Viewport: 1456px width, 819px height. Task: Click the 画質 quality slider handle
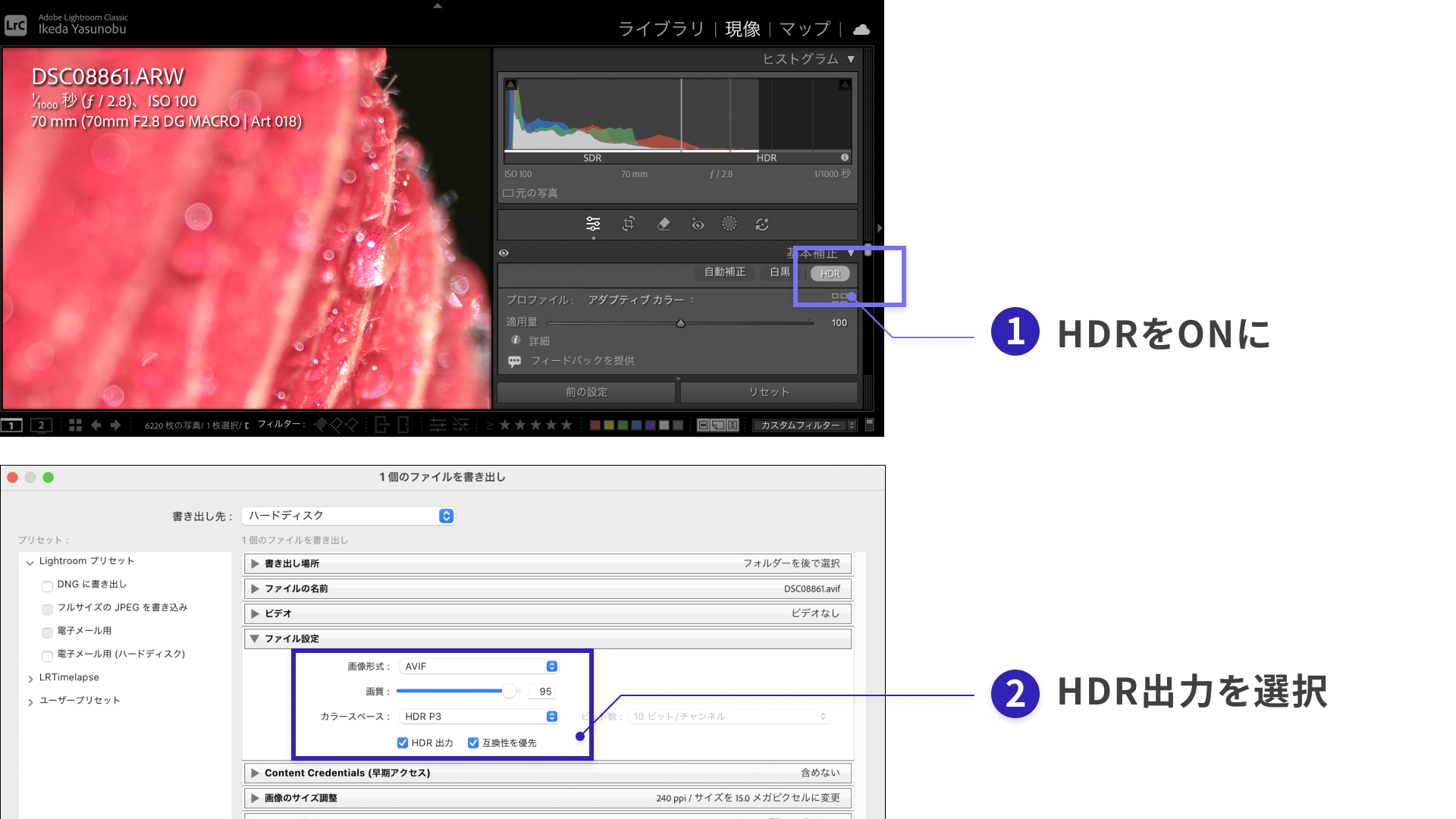pyautogui.click(x=509, y=691)
